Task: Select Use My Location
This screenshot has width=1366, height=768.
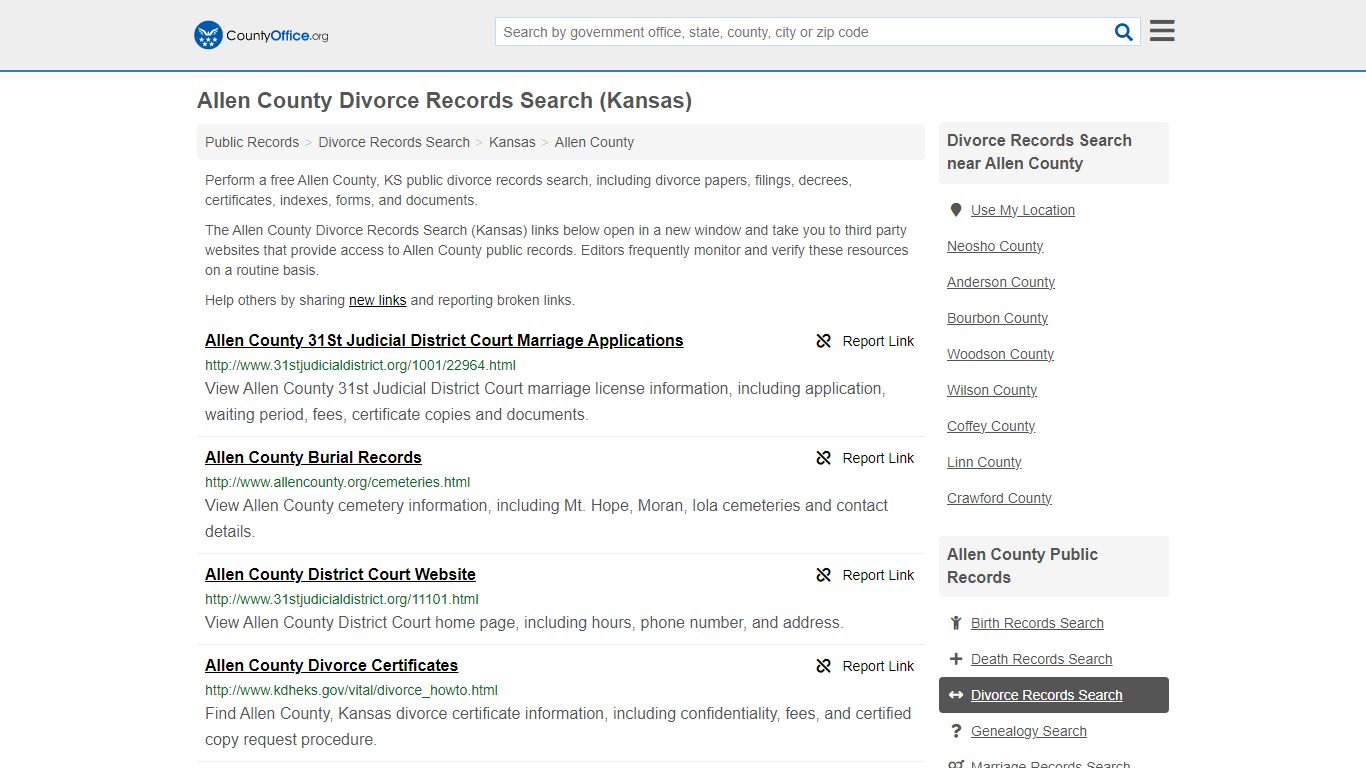Action: pos(1022,210)
